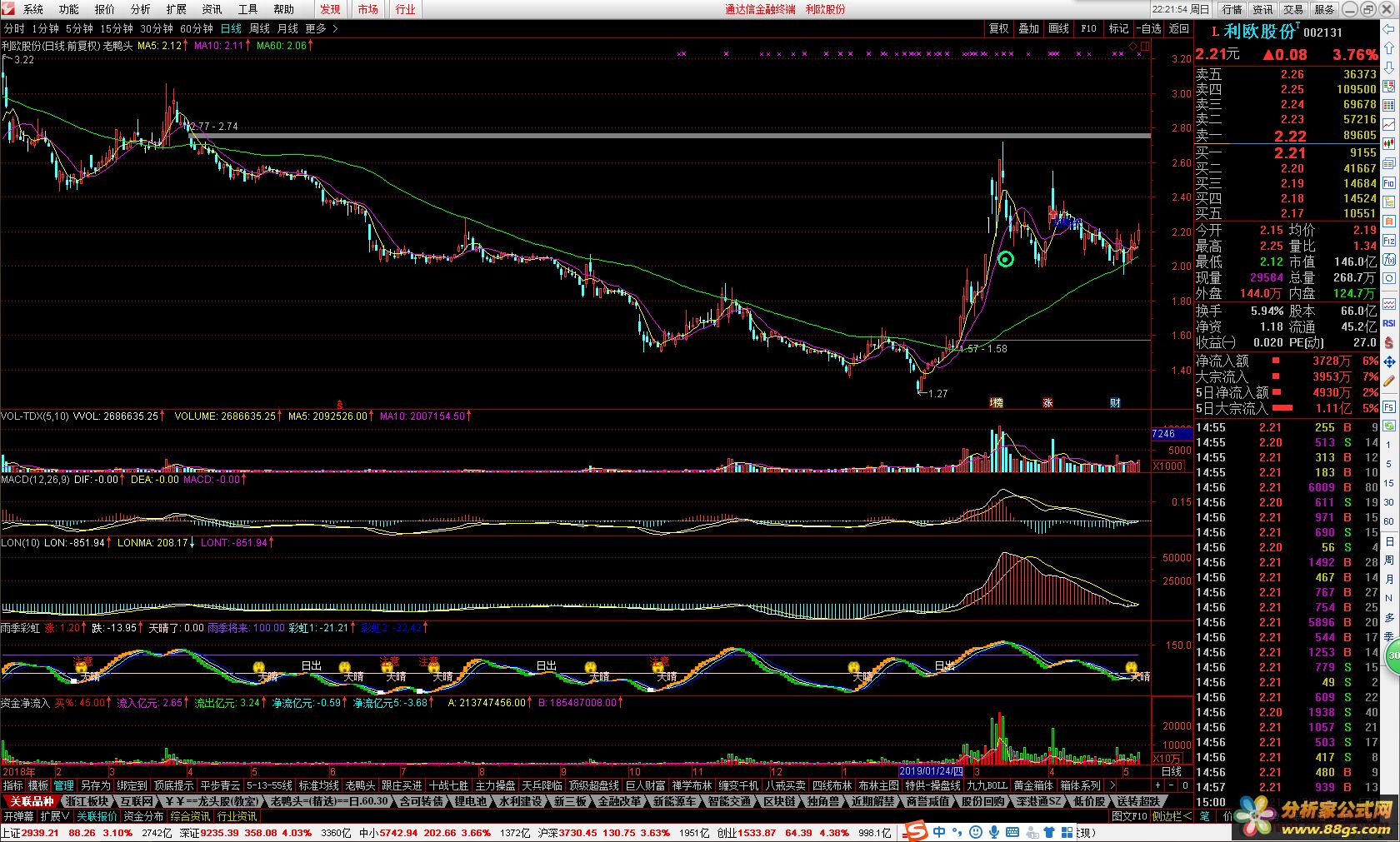
Task: Open the fx formula icon in the sidebar
Action: click(1389, 259)
